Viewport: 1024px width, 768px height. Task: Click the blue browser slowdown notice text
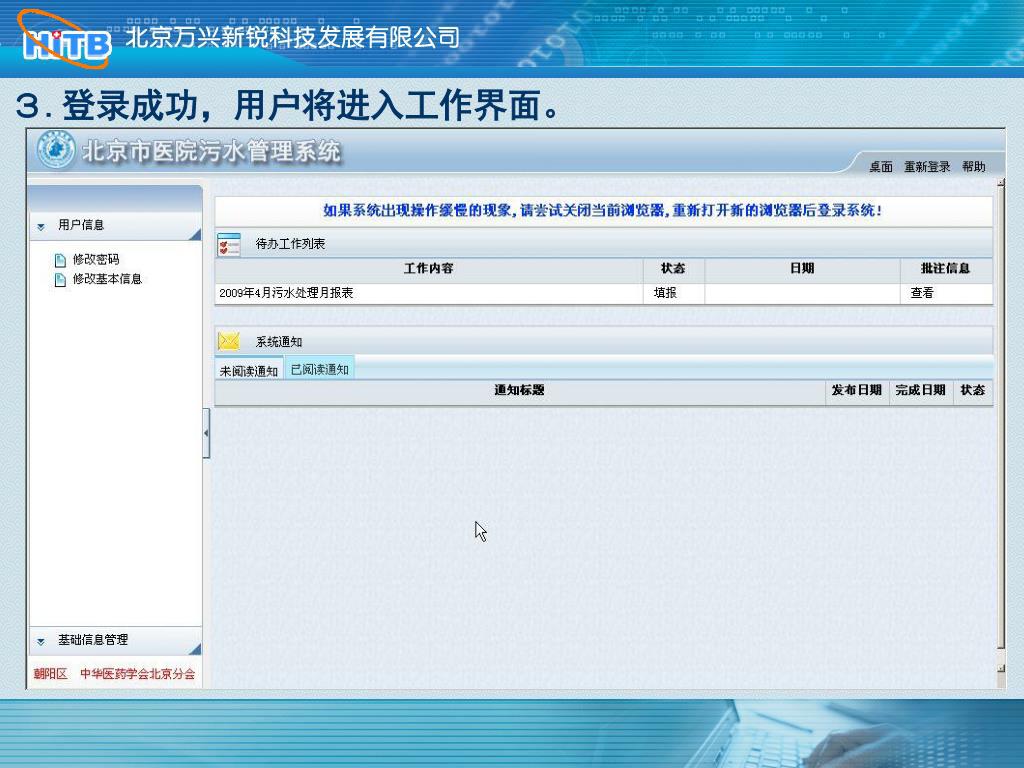point(603,210)
